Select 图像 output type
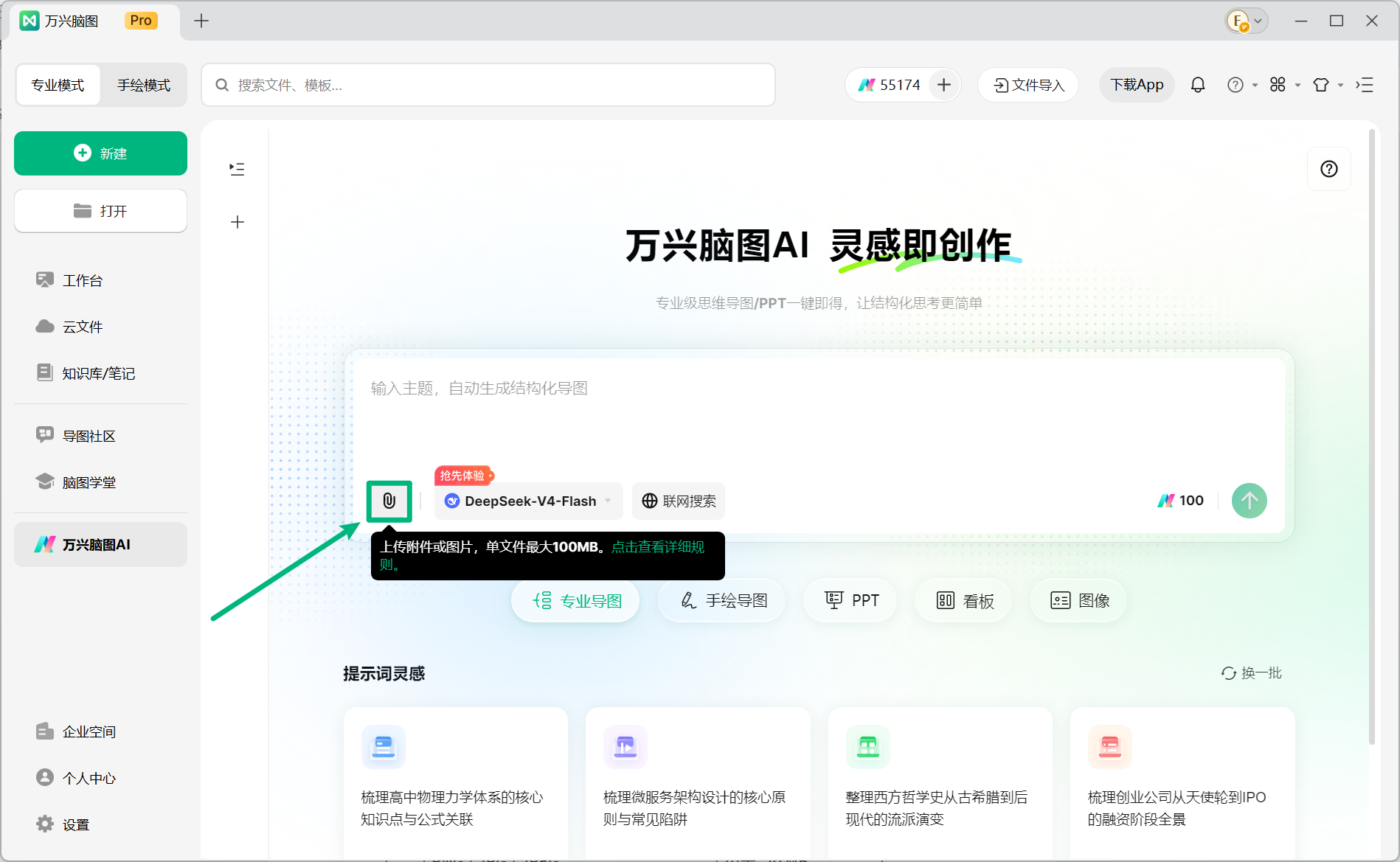 point(1080,600)
